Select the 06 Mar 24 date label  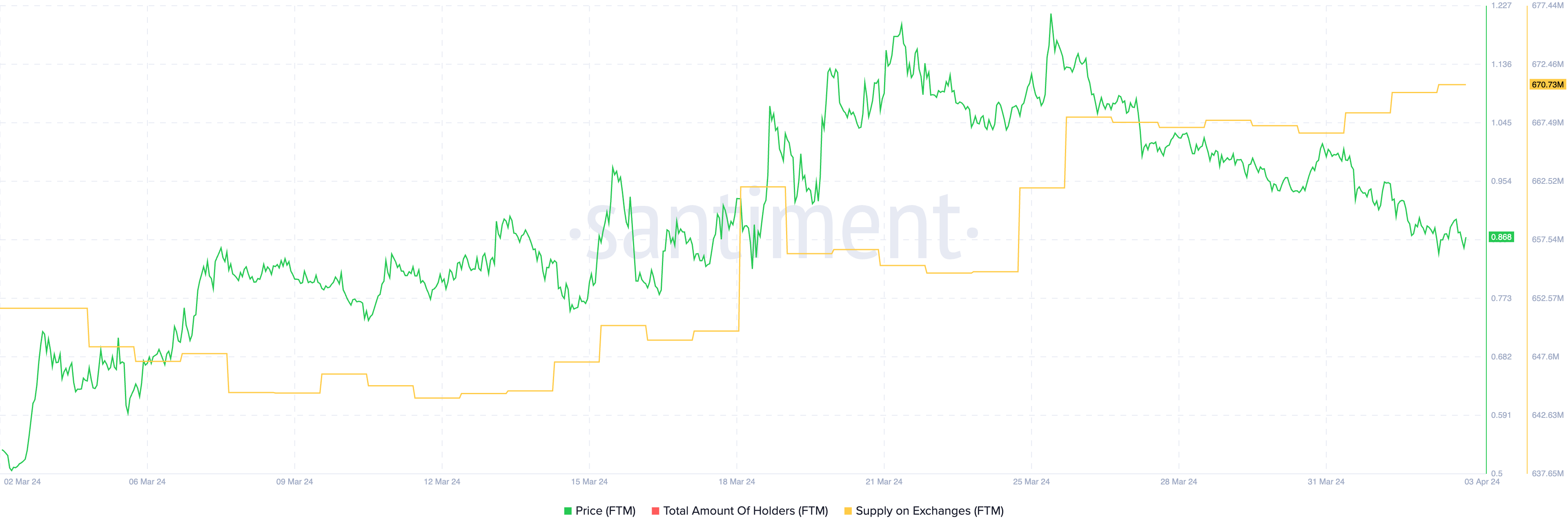(x=147, y=482)
